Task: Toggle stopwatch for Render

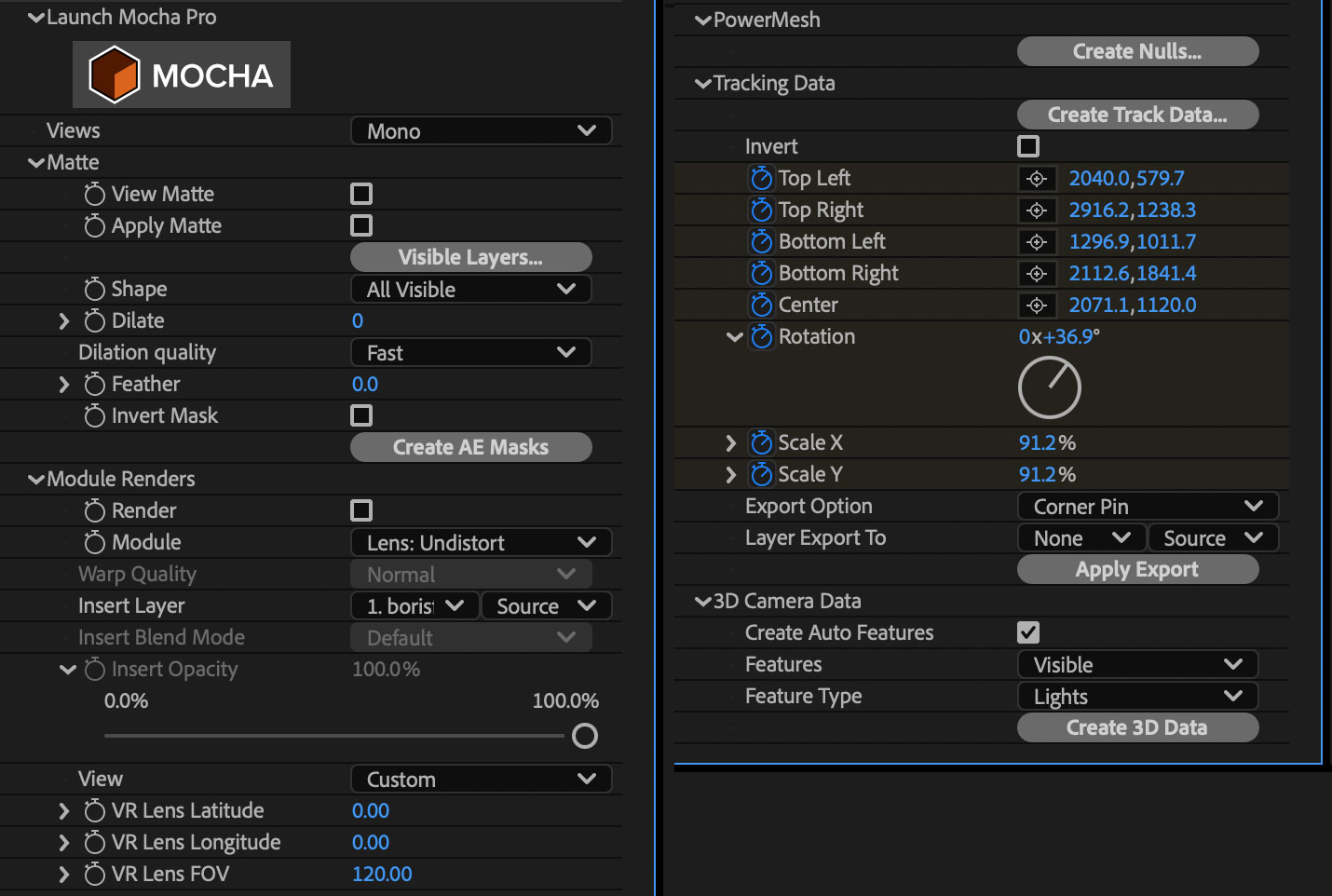Action: point(94,510)
